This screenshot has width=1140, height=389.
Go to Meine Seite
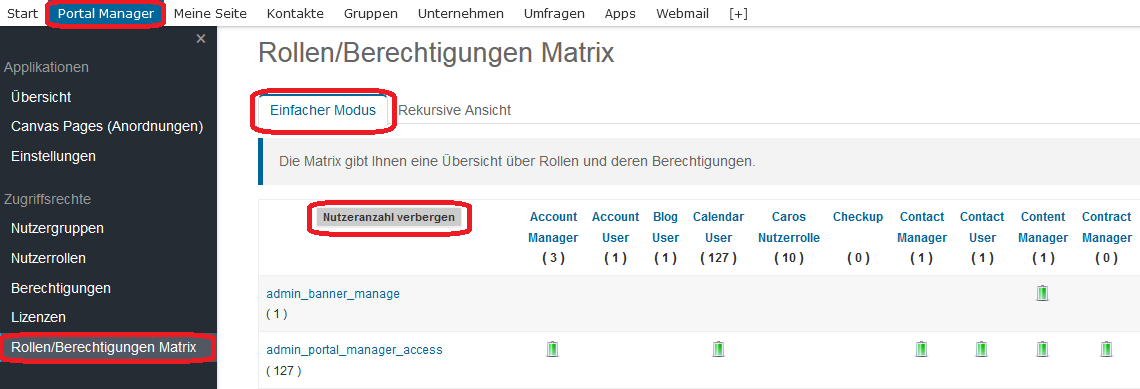[x=210, y=13]
